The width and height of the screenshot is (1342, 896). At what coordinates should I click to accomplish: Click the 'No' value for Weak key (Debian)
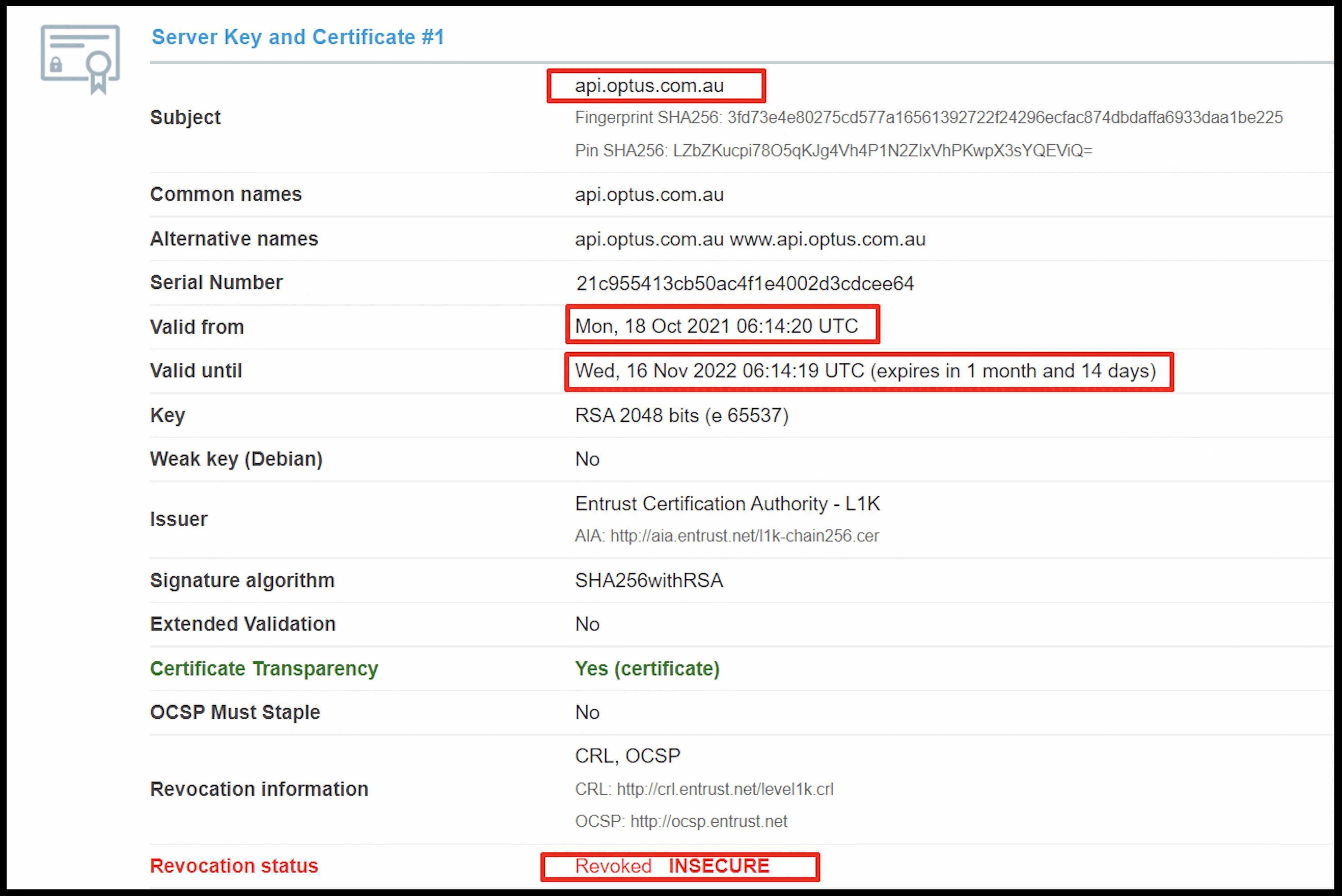587,460
